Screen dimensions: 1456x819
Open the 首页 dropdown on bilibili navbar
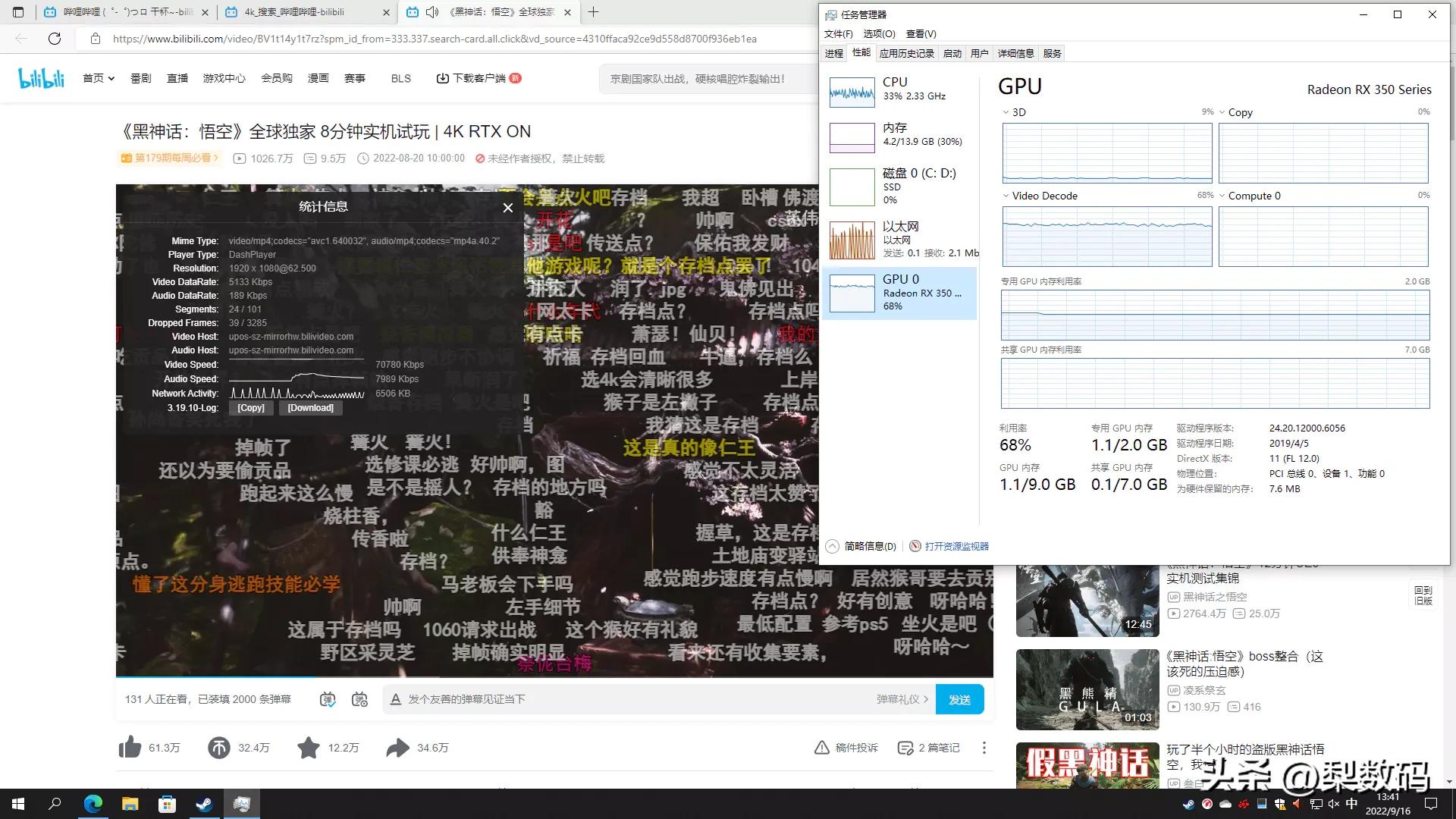tap(98, 78)
